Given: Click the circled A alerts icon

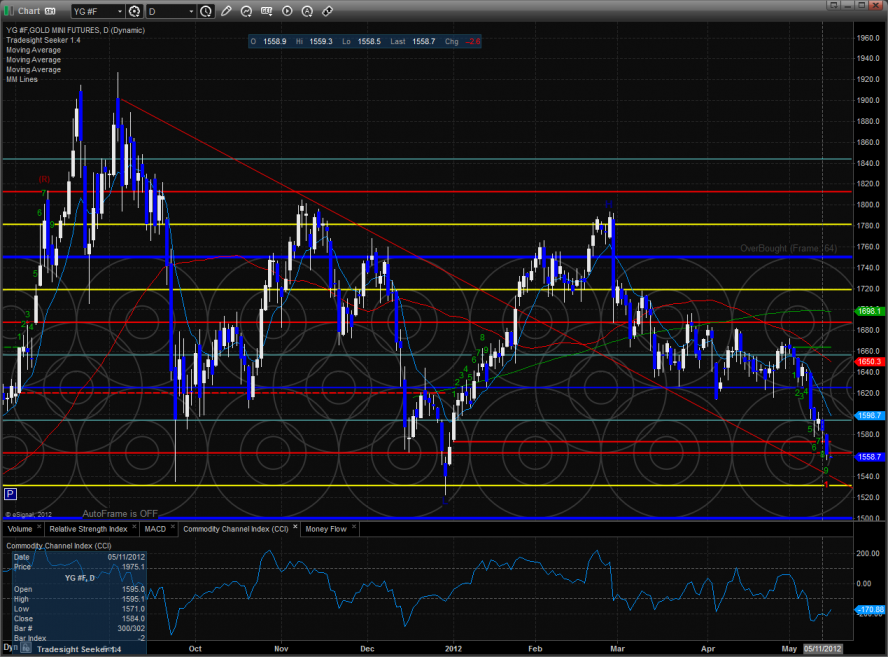Looking at the screenshot, I should 307,11.
